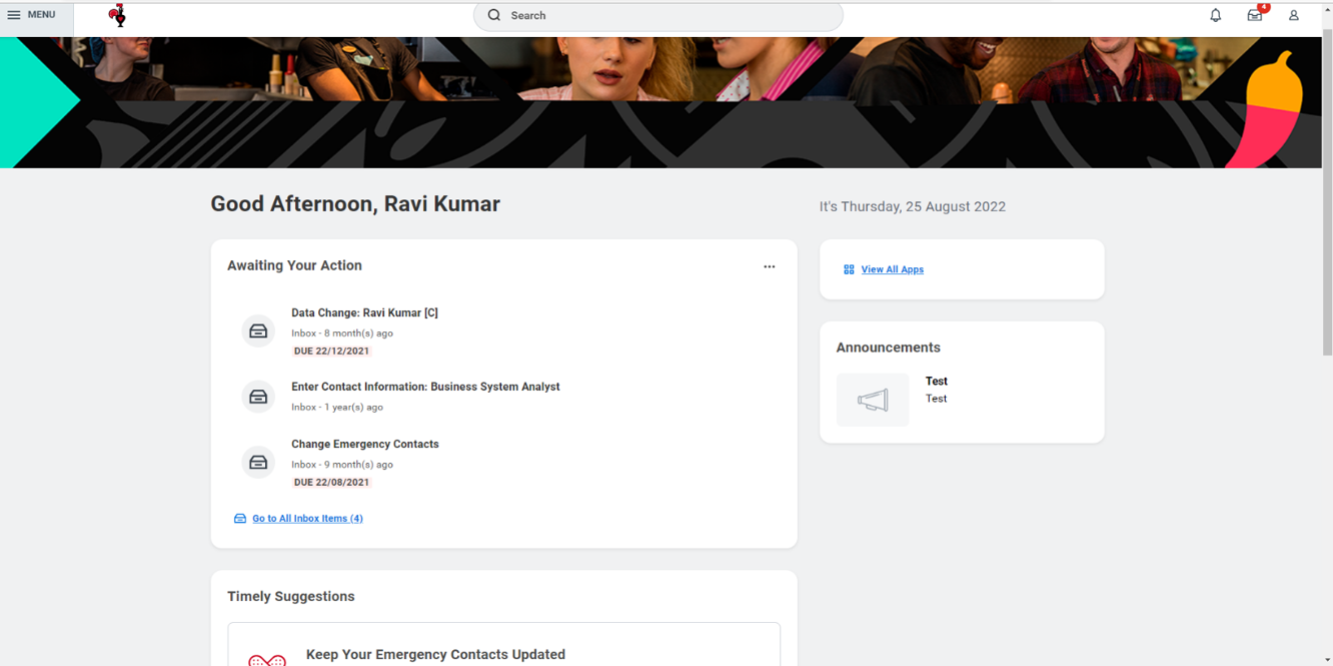Click inbox icon beside Data Change item
This screenshot has width=1333, height=666.
point(259,331)
